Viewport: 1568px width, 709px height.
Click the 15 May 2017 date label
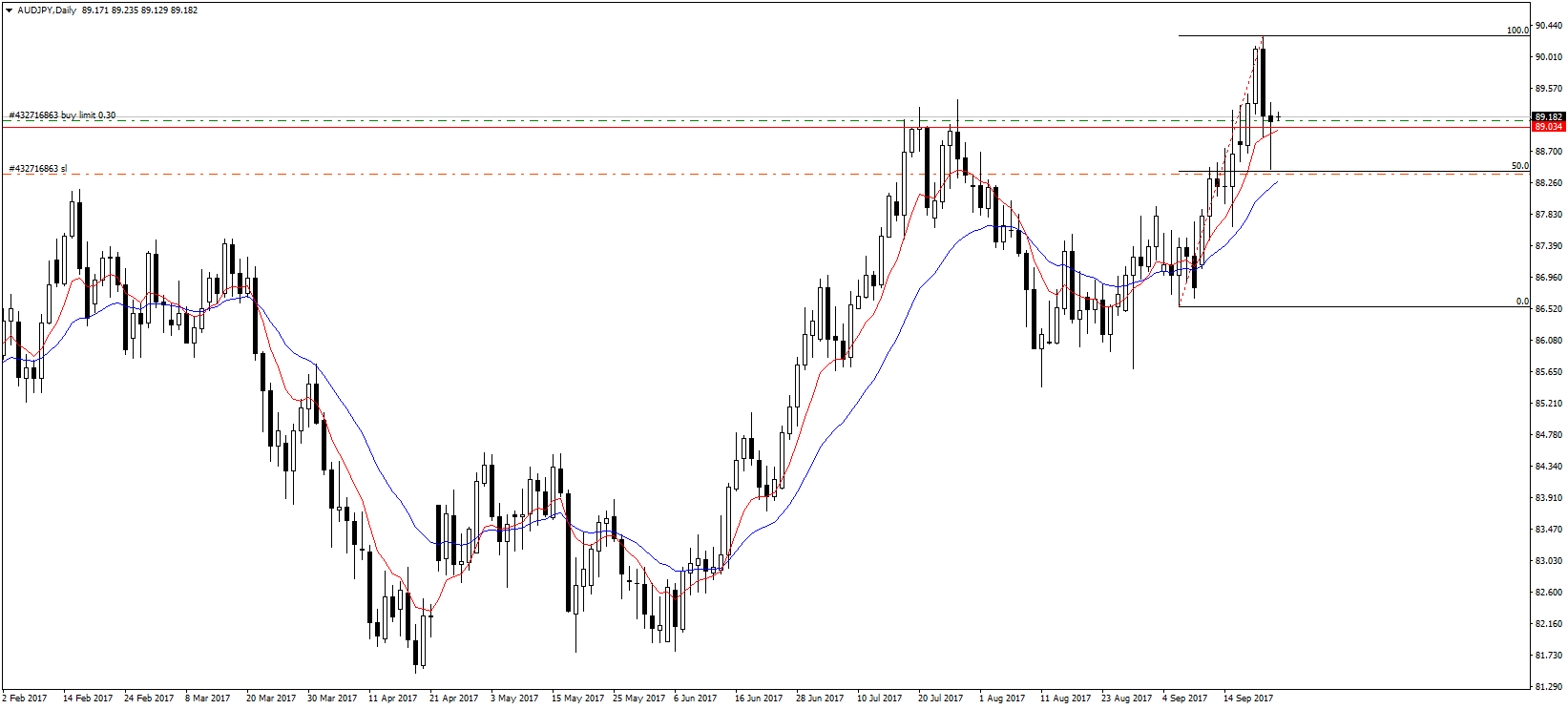click(577, 699)
